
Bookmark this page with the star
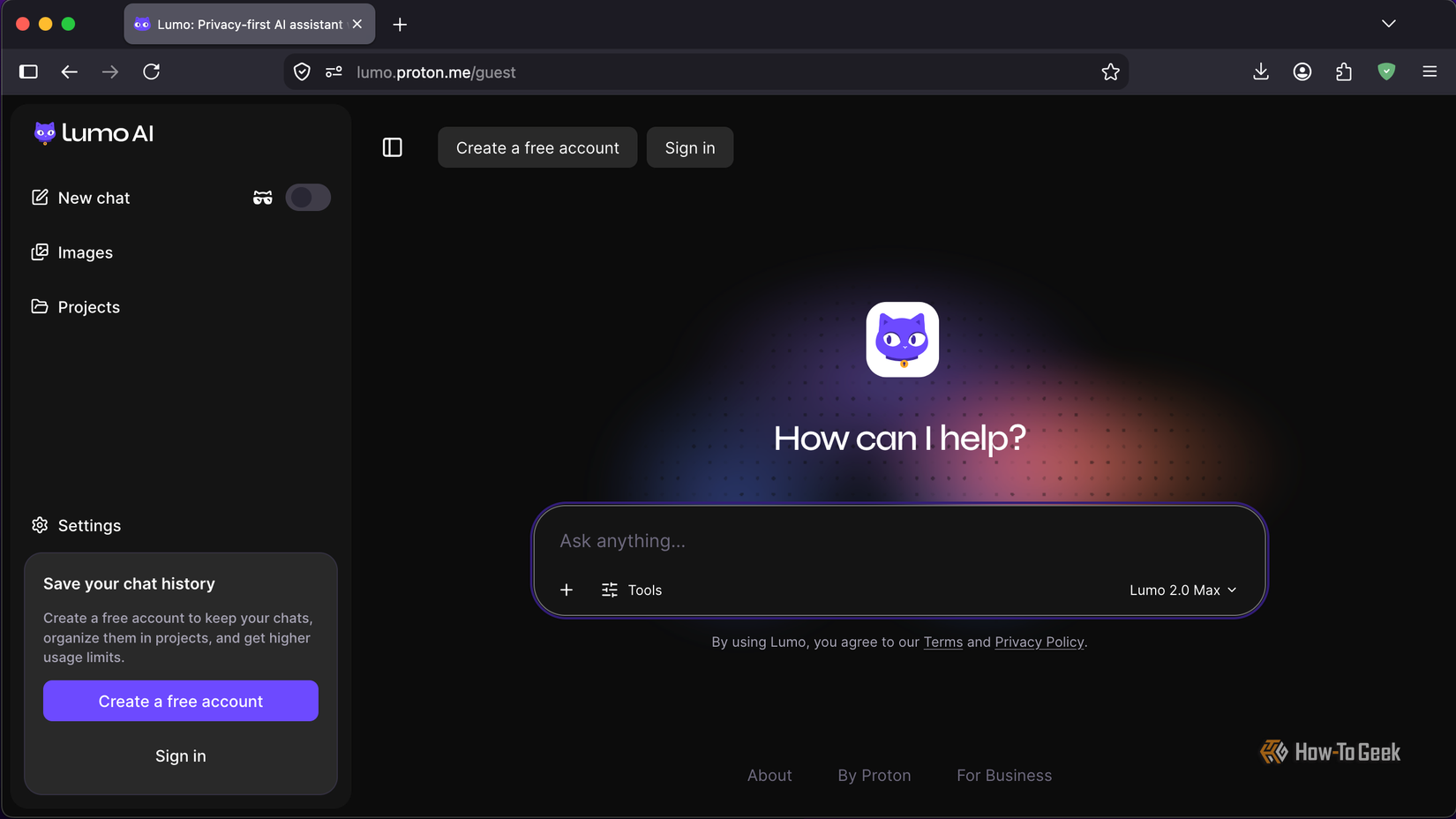coord(1110,71)
